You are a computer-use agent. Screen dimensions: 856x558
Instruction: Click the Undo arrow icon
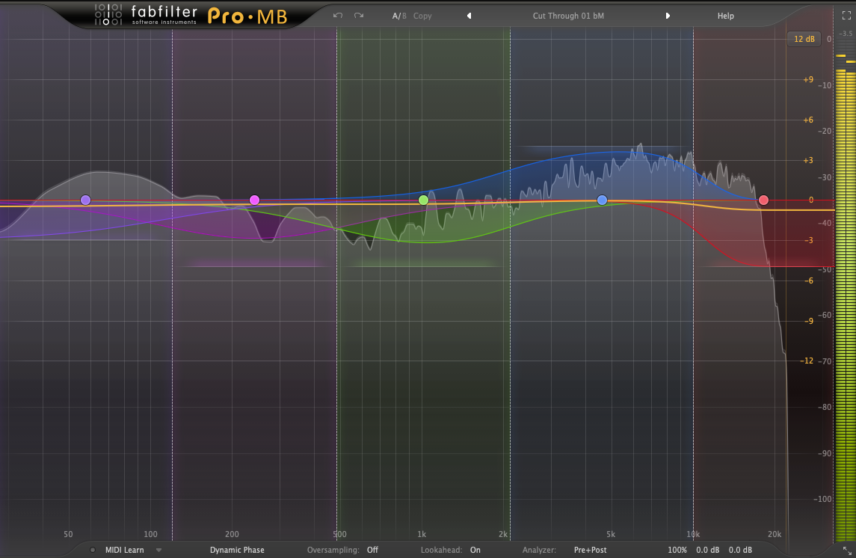tap(338, 16)
